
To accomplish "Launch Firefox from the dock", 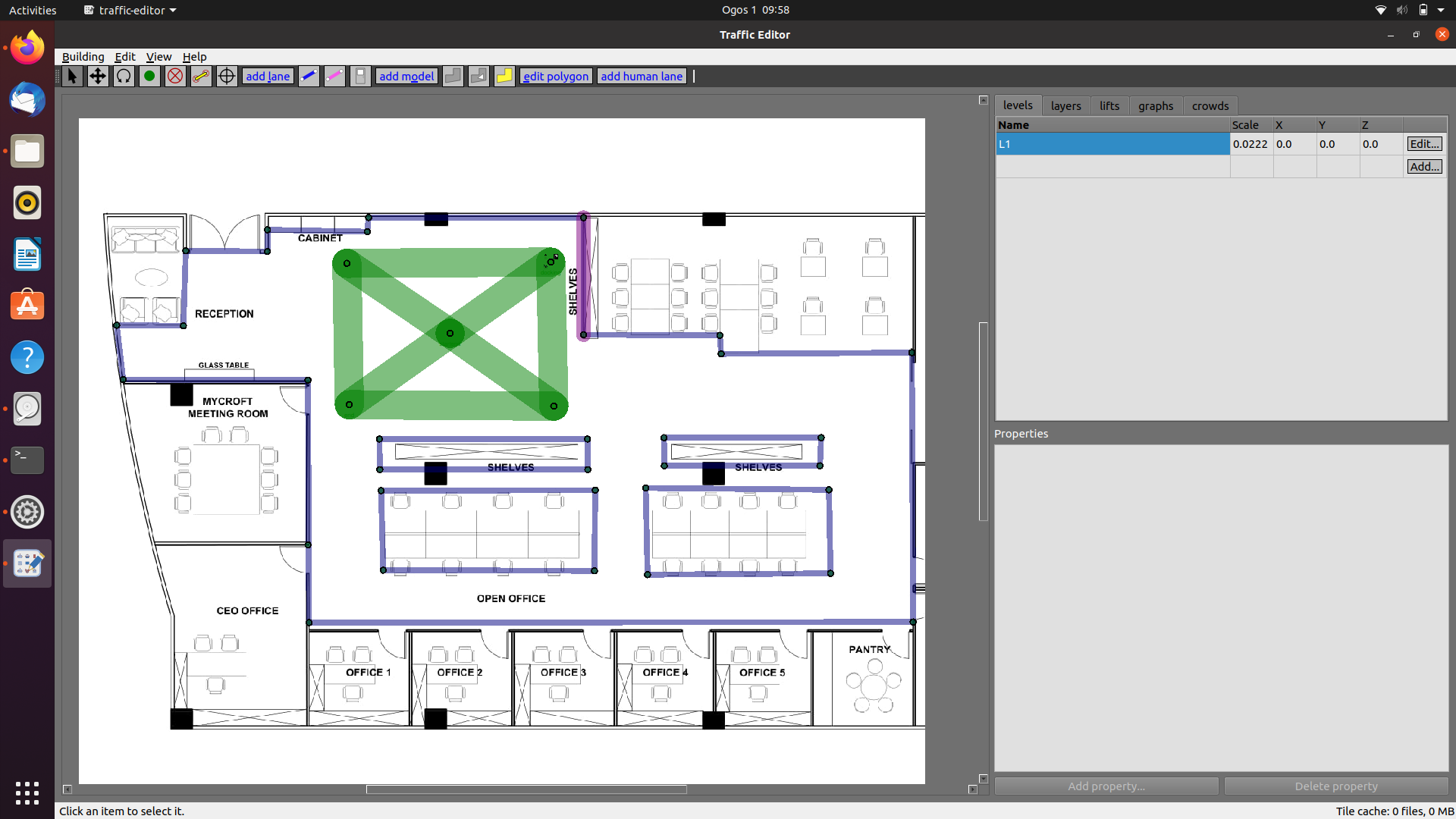I will 27,48.
